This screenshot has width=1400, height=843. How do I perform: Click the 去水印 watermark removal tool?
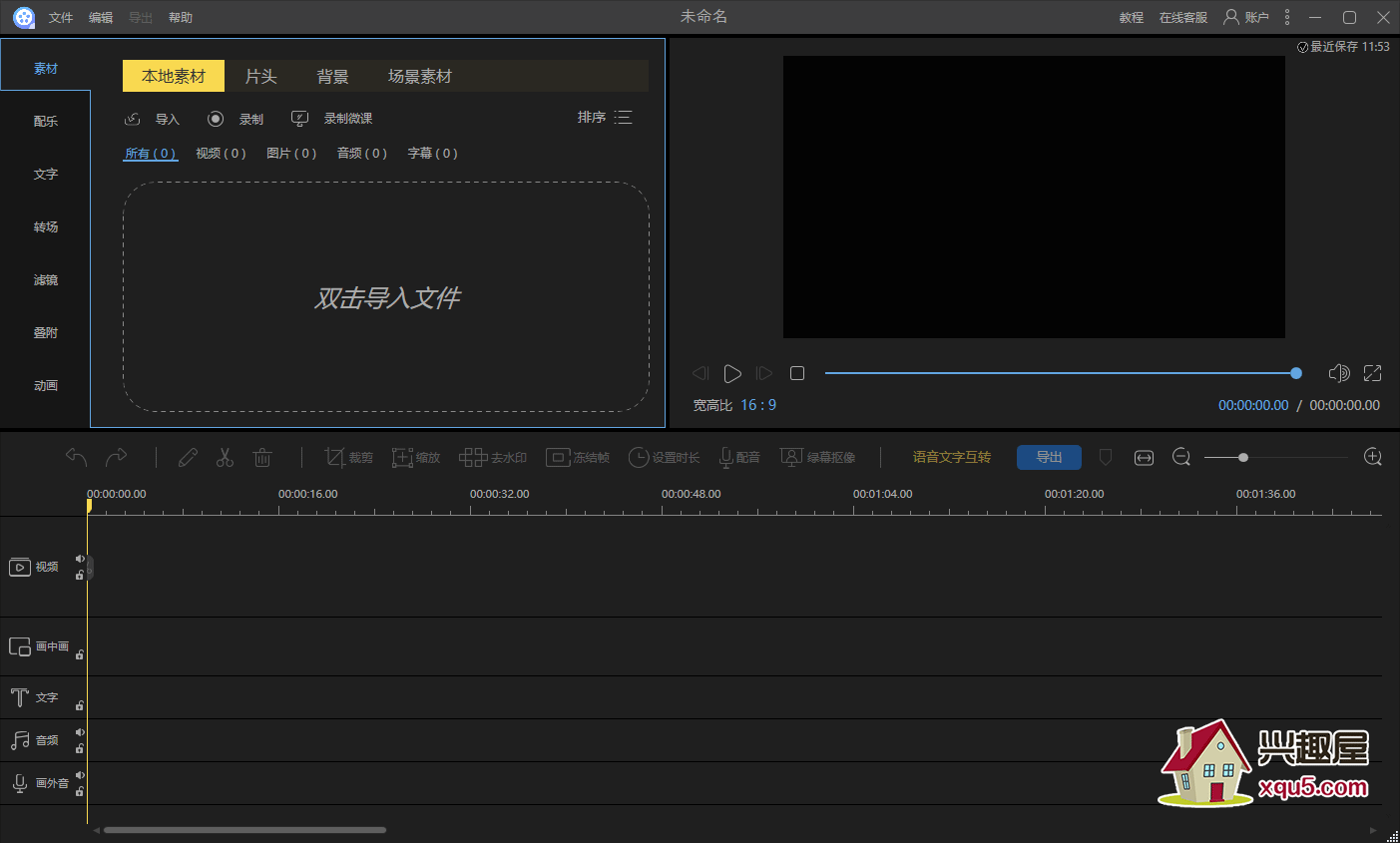pyautogui.click(x=493, y=457)
